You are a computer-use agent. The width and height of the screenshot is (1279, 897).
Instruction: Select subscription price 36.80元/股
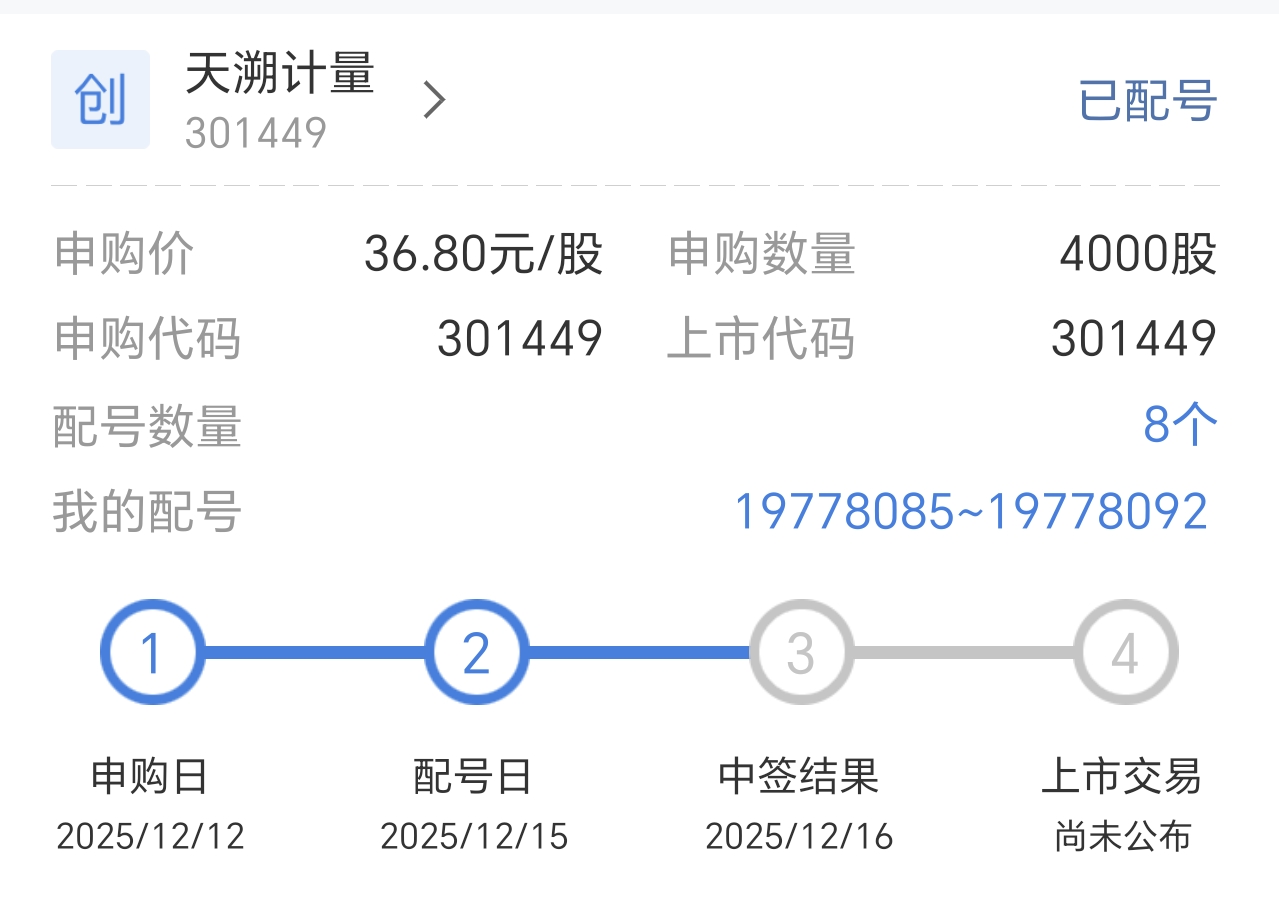click(x=483, y=254)
